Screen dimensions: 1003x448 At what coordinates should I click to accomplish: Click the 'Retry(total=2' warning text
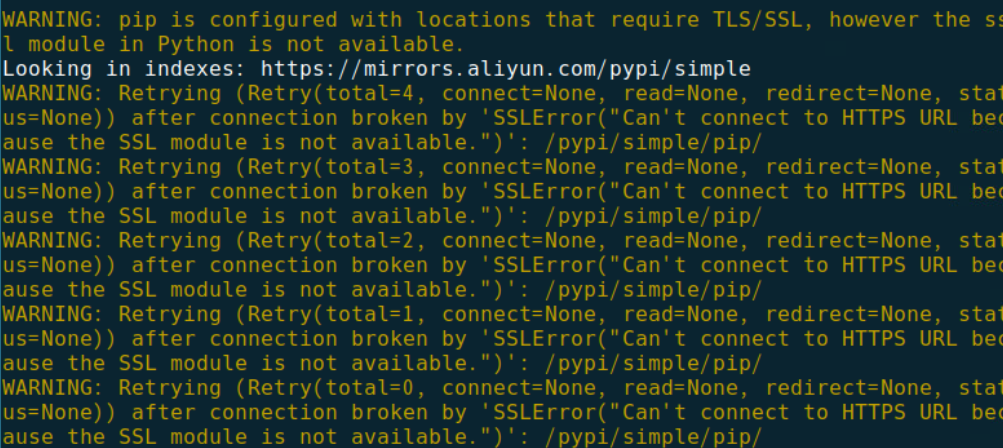pos(330,241)
